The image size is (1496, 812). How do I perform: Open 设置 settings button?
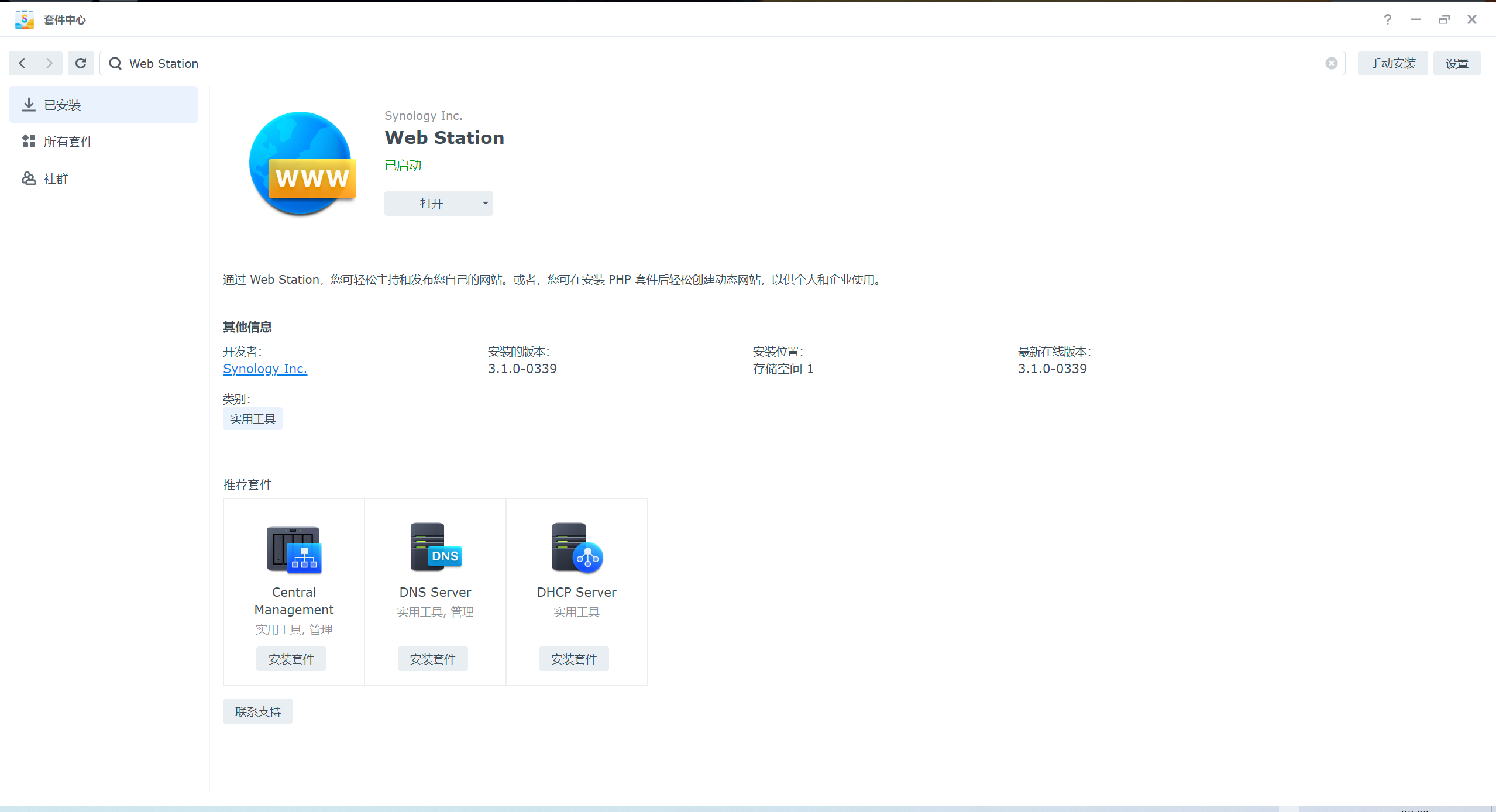coord(1457,63)
